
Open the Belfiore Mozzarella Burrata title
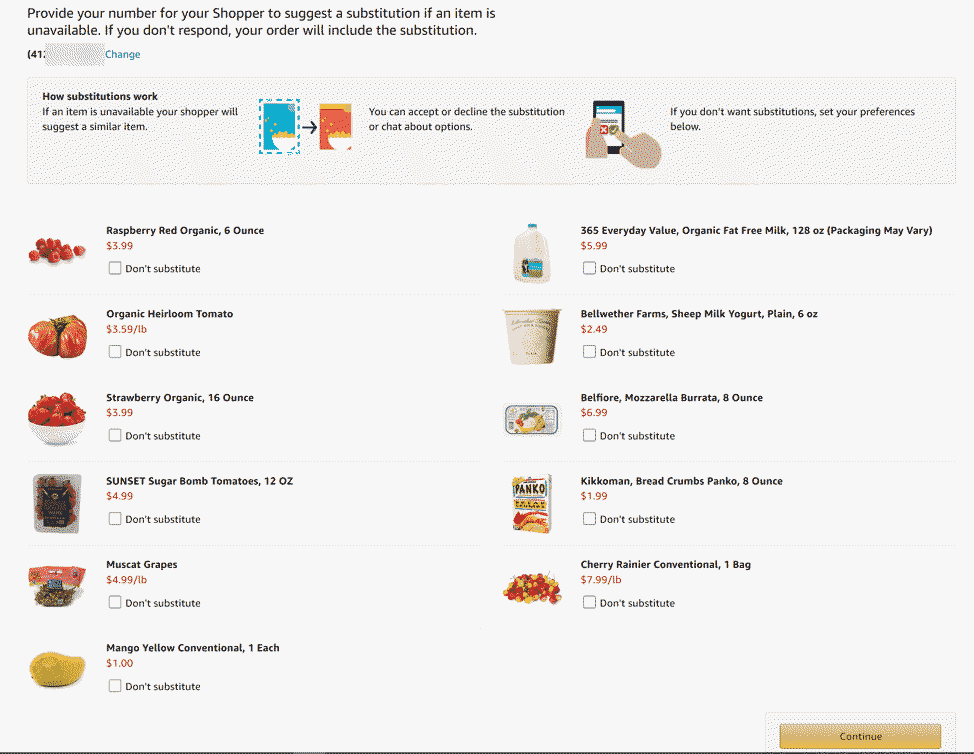tap(671, 398)
